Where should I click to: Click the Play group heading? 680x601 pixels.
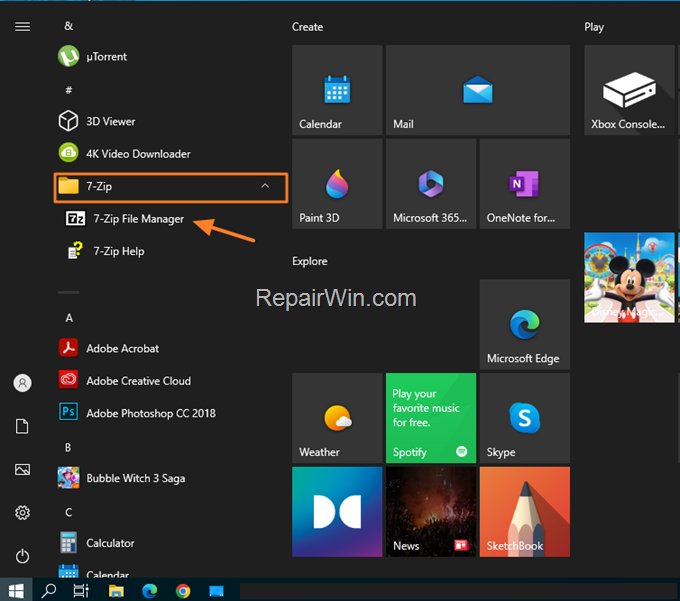pos(594,27)
